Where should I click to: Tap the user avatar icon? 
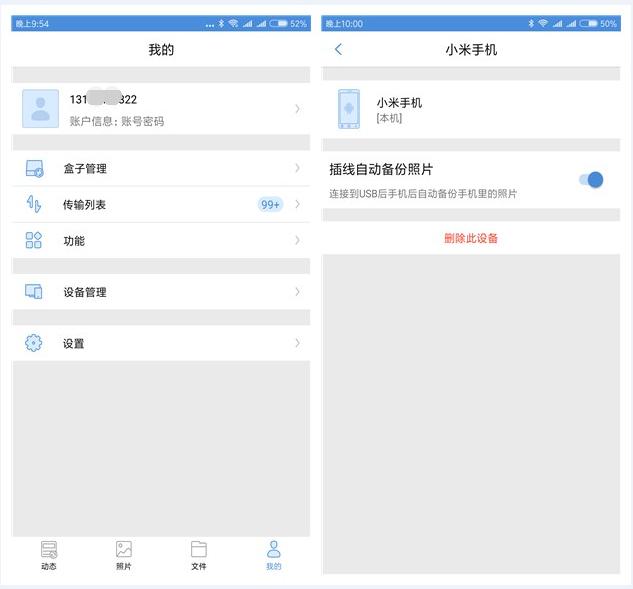(x=40, y=109)
